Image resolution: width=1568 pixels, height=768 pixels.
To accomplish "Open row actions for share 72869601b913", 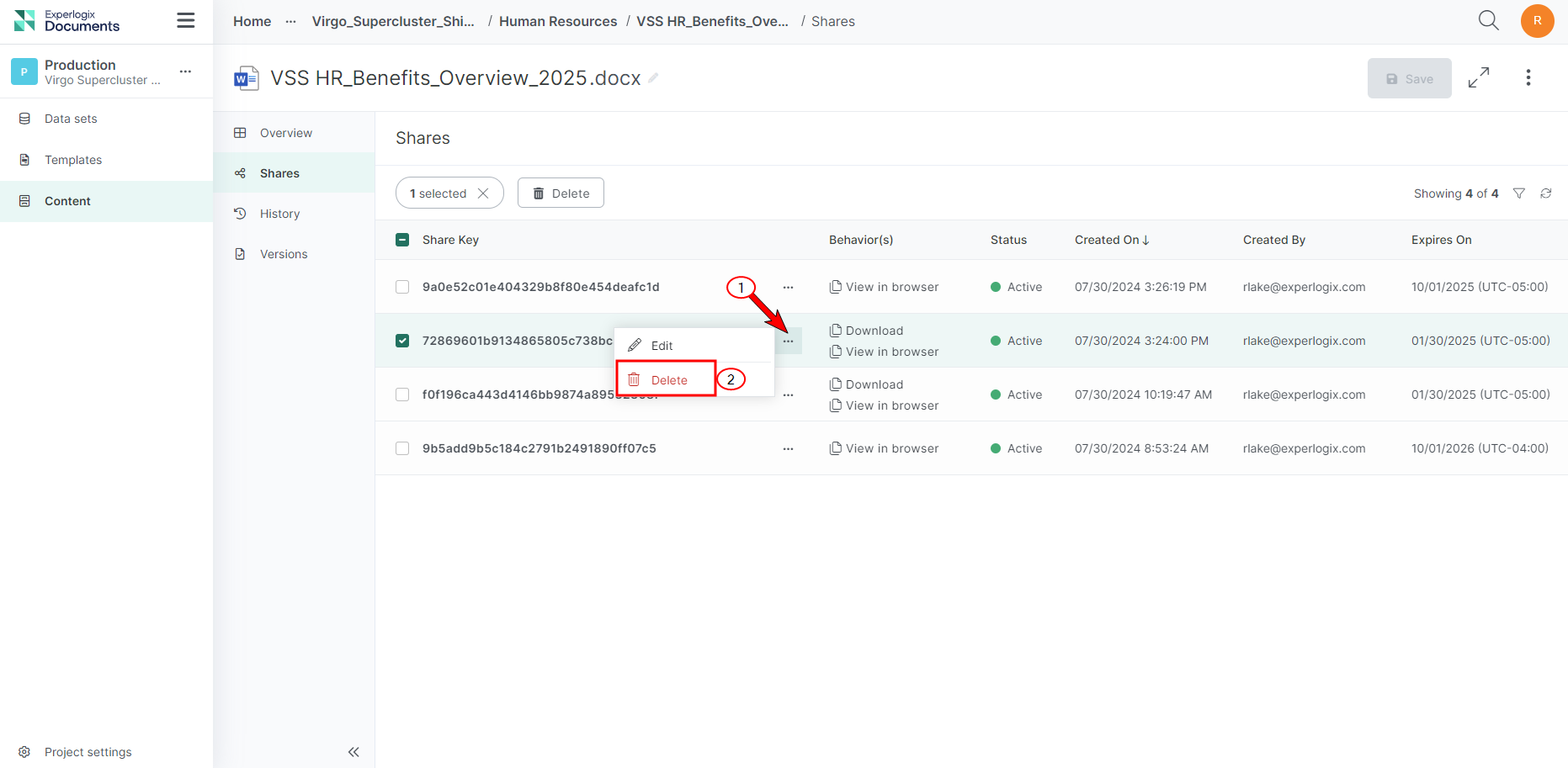I will click(x=788, y=341).
